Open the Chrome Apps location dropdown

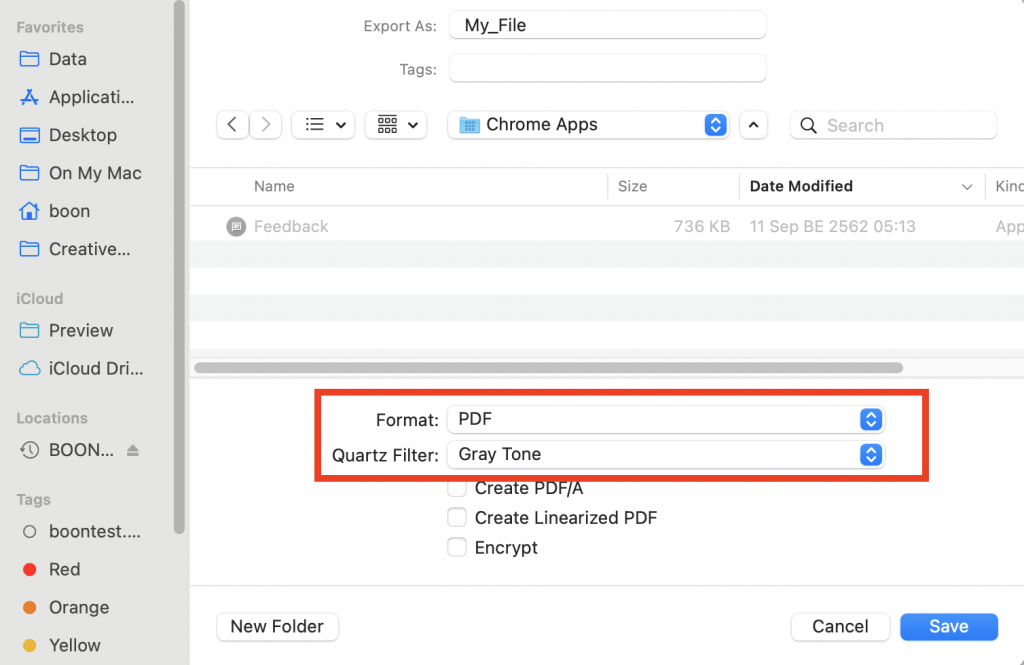click(x=588, y=125)
